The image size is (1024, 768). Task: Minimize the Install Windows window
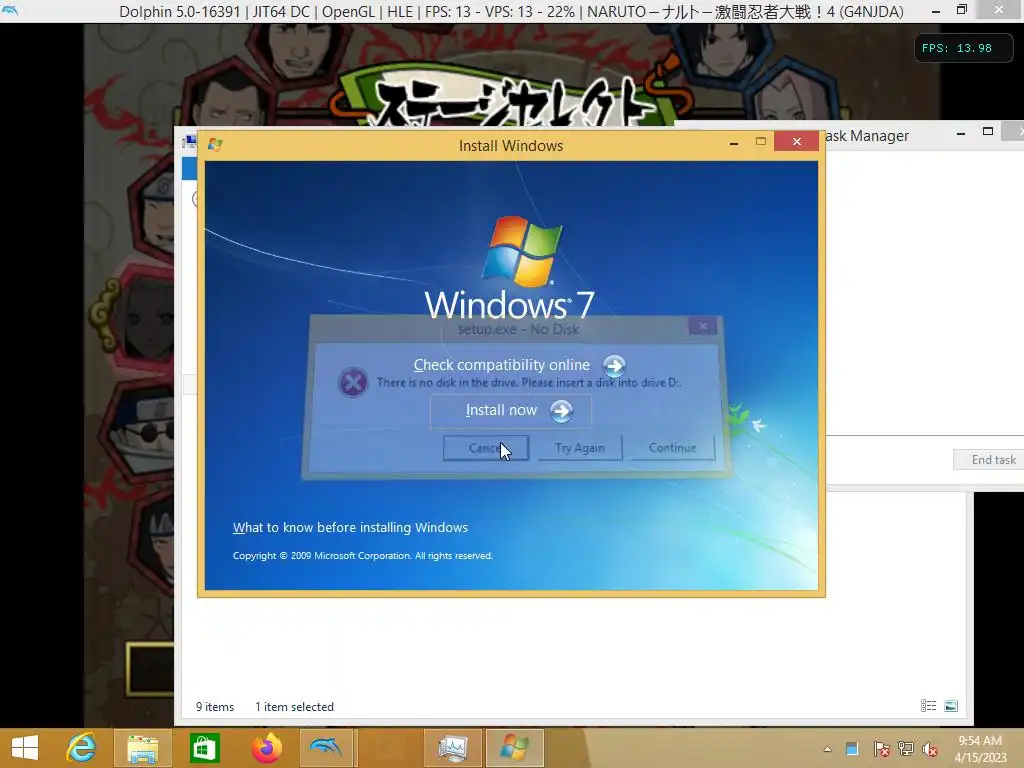coord(734,142)
